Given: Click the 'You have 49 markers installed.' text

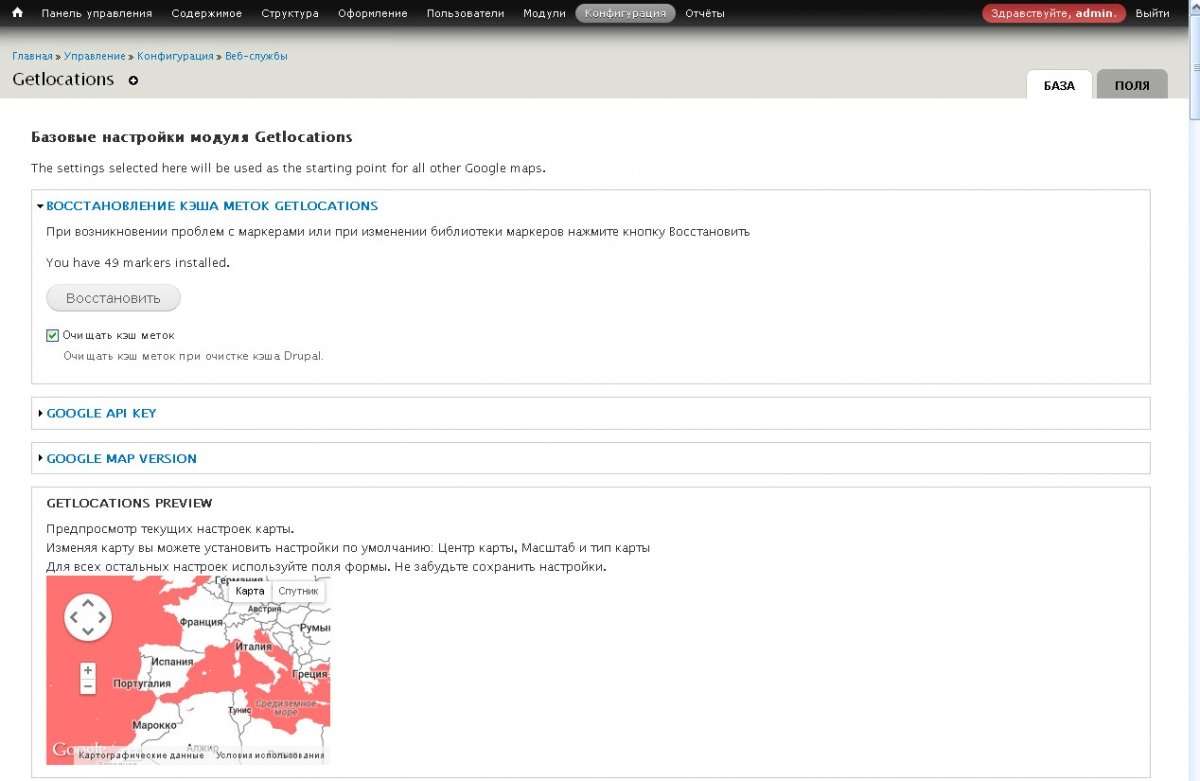Looking at the screenshot, I should [x=138, y=263].
